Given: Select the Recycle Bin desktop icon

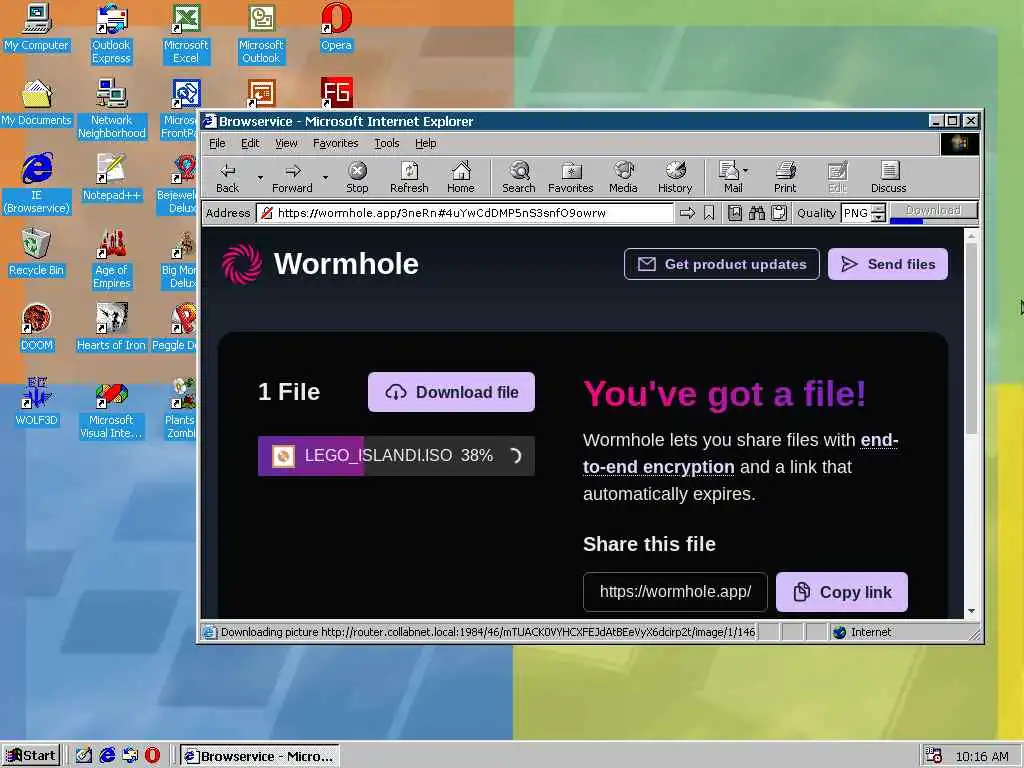Looking at the screenshot, I should tap(37, 253).
